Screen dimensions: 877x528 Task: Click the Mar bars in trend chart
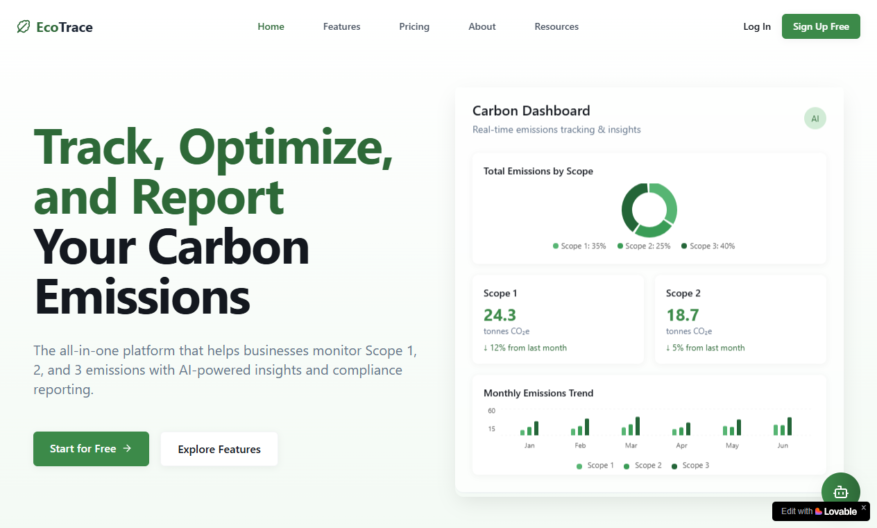pyautogui.click(x=630, y=426)
